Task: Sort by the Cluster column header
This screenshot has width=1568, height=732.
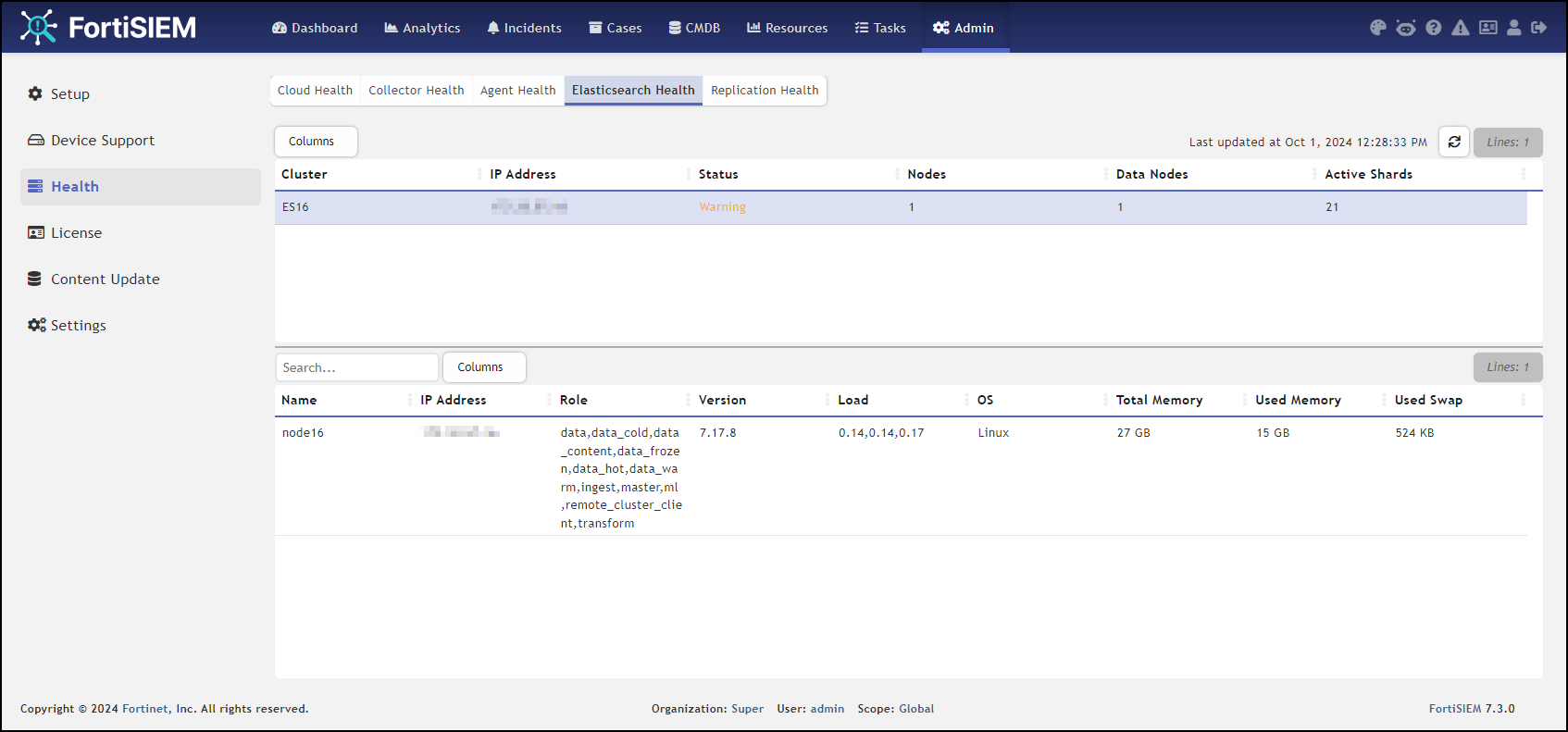Action: (x=305, y=174)
